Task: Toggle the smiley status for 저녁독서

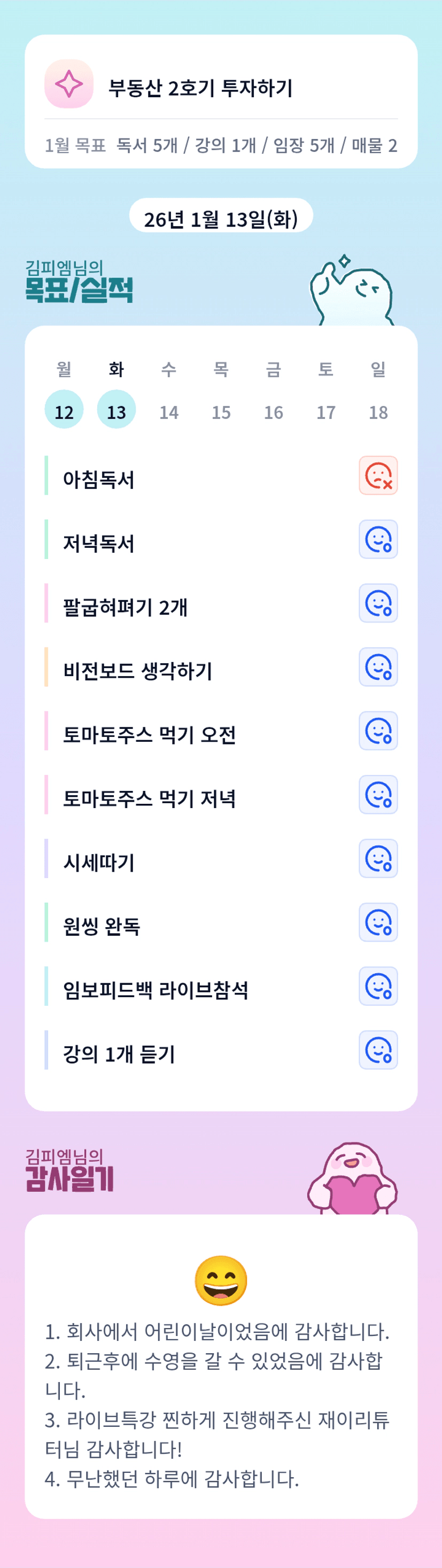Action: (378, 539)
